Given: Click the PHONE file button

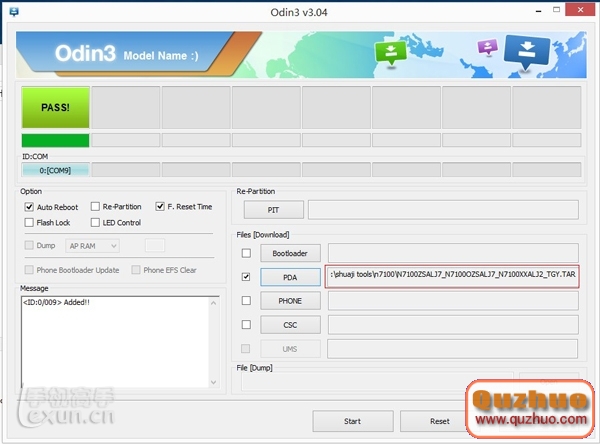Looking at the screenshot, I should [x=290, y=301].
